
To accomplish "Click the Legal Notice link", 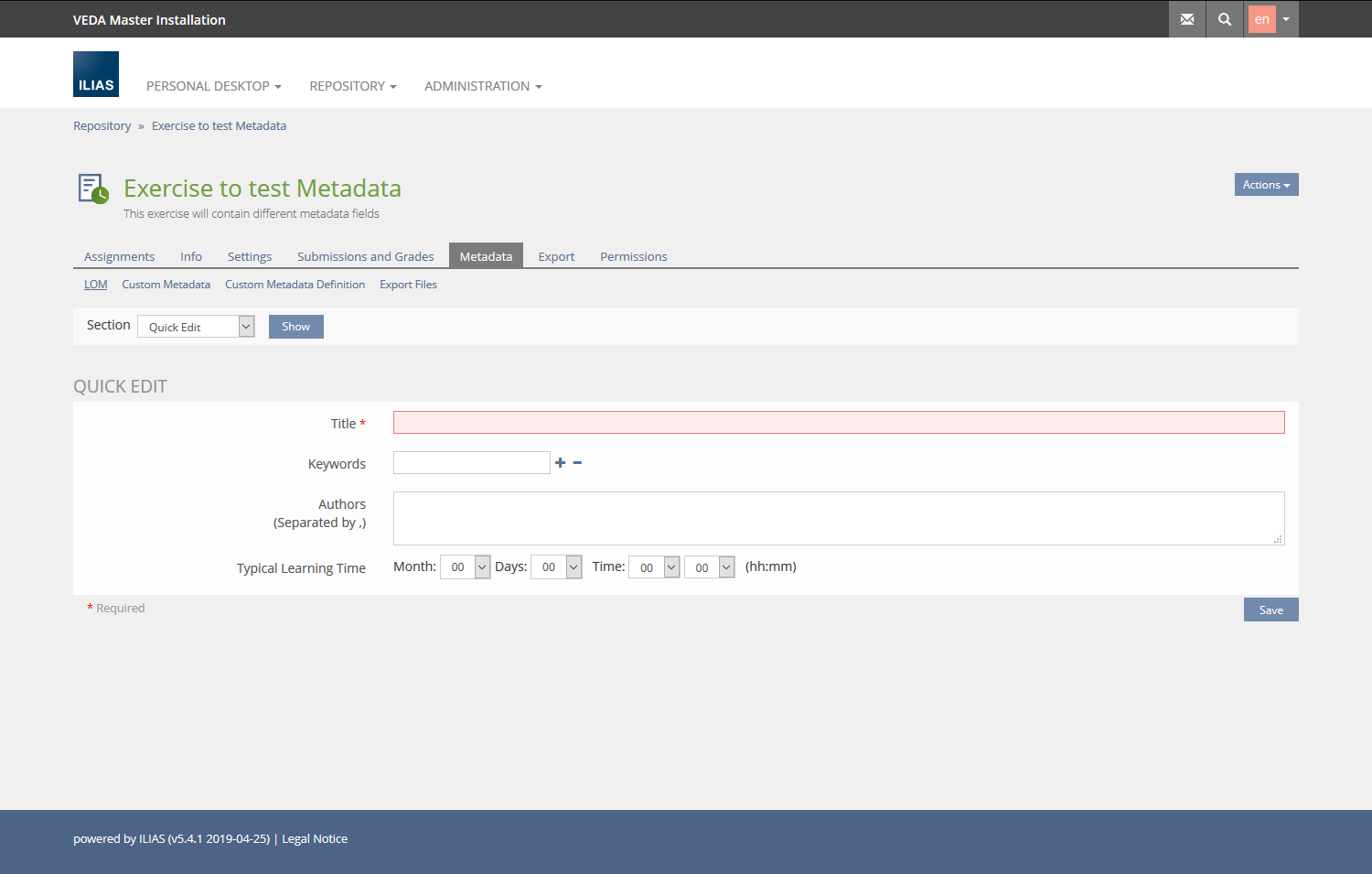I will (315, 839).
